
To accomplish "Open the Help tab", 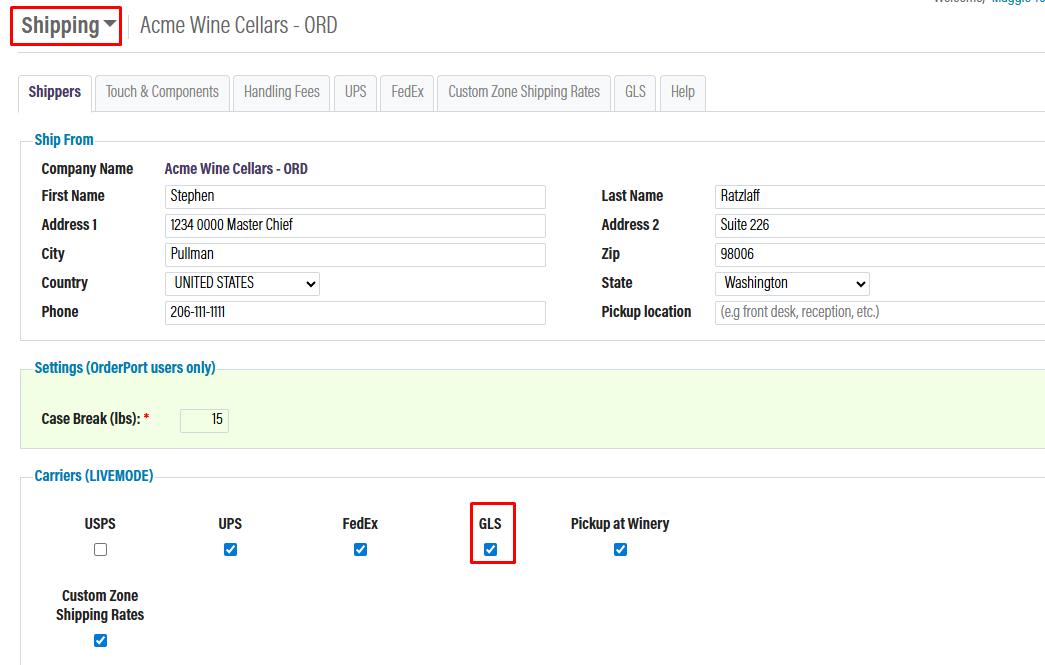I will 682,93.
